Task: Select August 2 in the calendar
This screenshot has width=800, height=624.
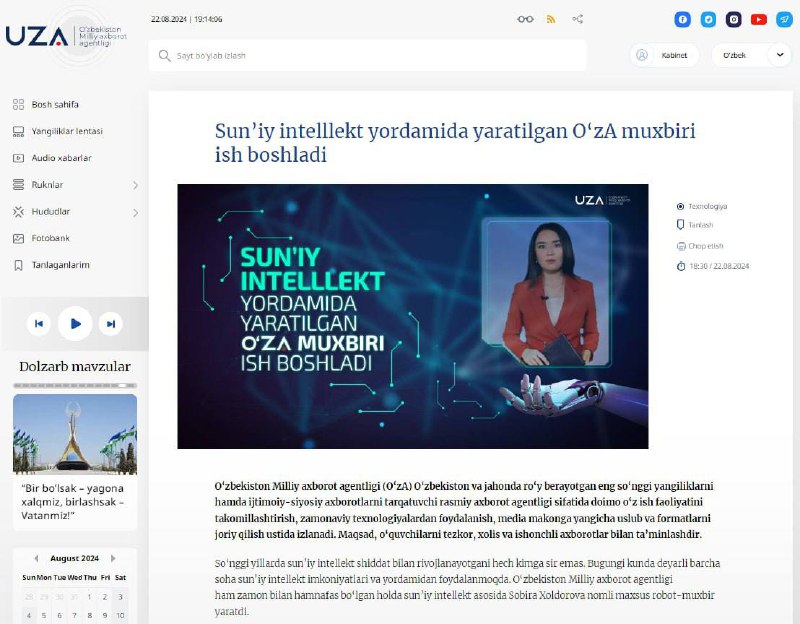Action: 105,597
